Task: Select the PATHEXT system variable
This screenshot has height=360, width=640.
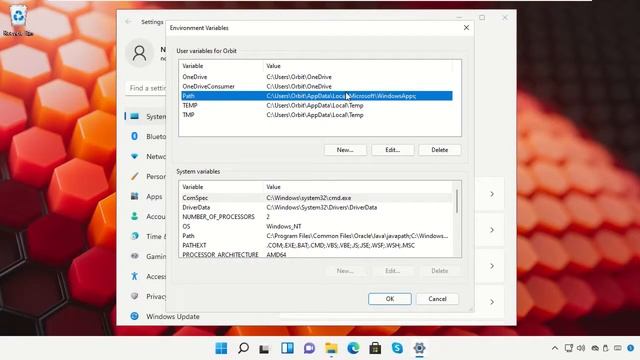Action: coord(316,245)
